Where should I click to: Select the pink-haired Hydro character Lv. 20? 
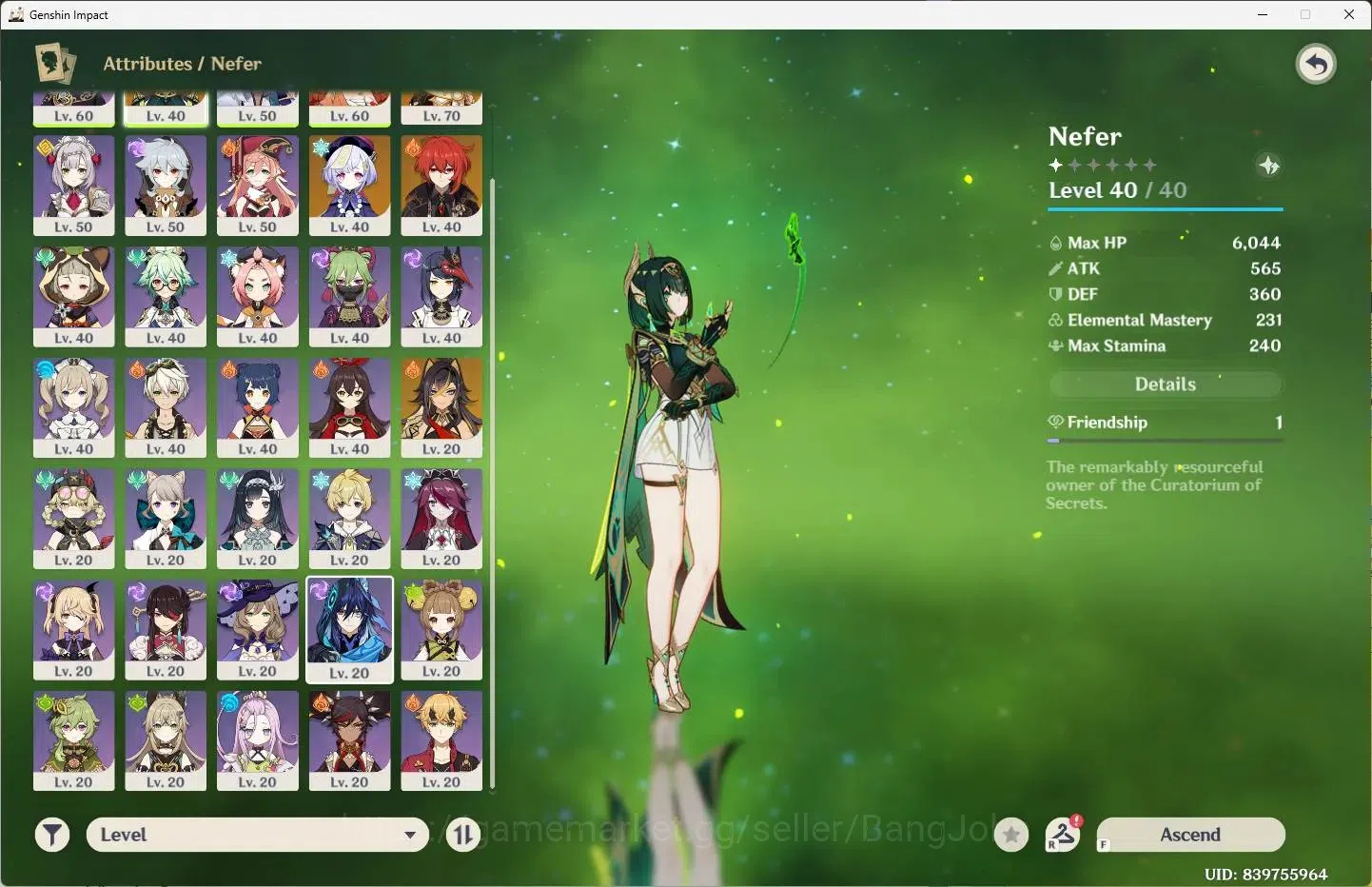258,740
